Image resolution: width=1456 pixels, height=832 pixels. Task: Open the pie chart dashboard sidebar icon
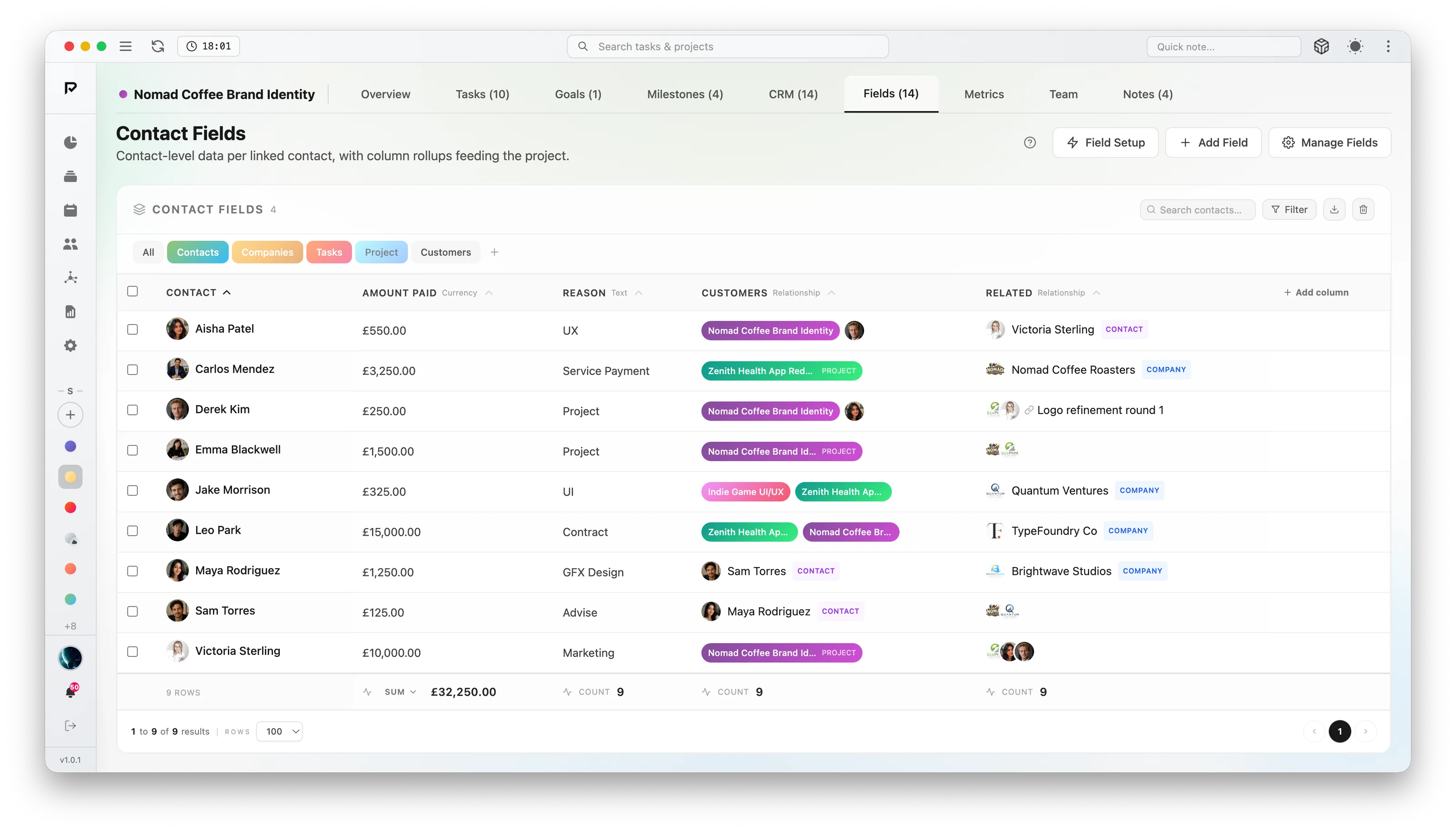click(x=70, y=142)
